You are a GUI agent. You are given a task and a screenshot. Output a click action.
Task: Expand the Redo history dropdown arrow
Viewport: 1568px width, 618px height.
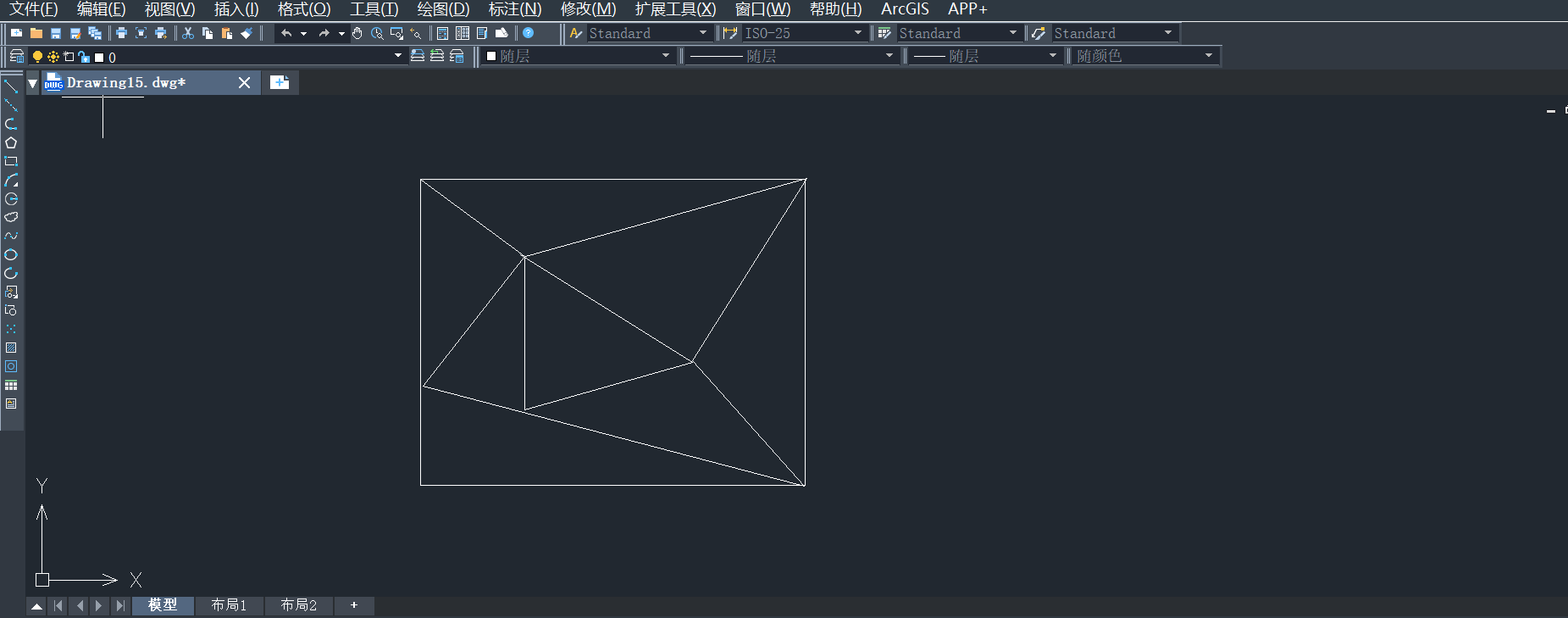coord(341,33)
